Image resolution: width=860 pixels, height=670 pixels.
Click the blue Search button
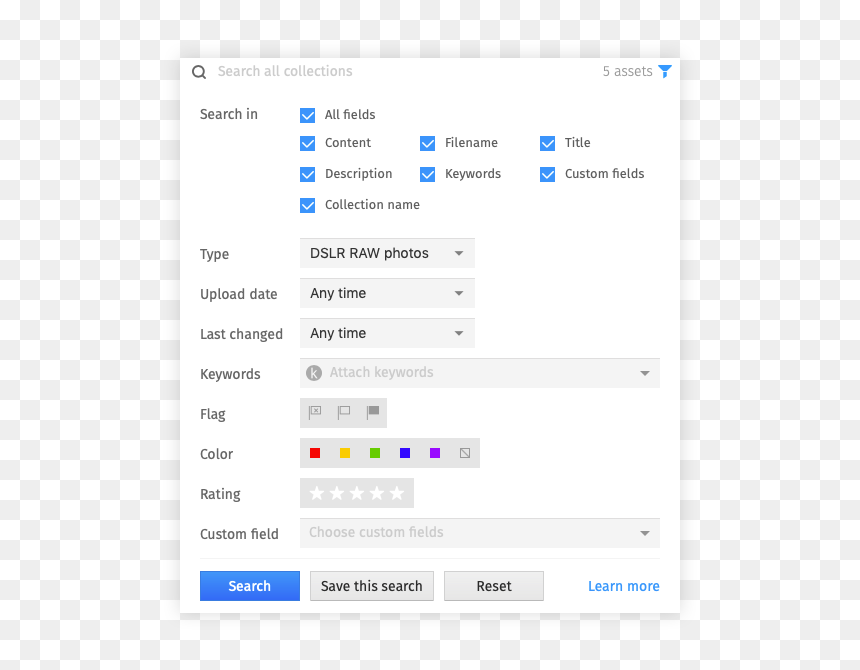250,586
